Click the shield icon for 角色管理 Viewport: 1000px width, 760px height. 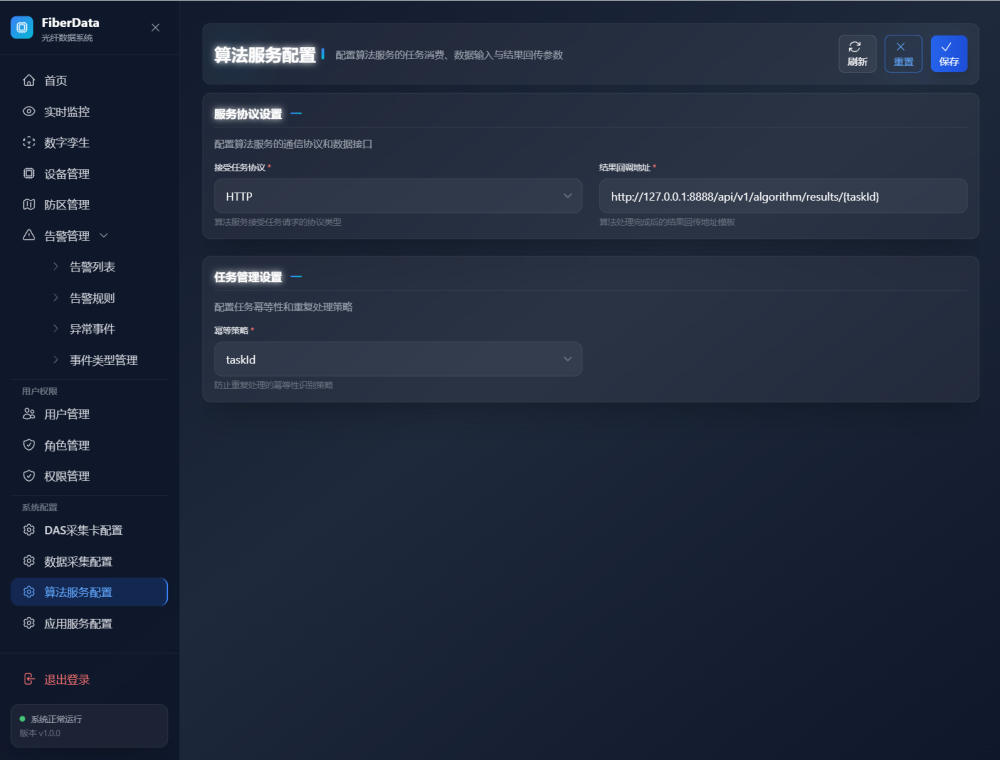click(x=29, y=445)
